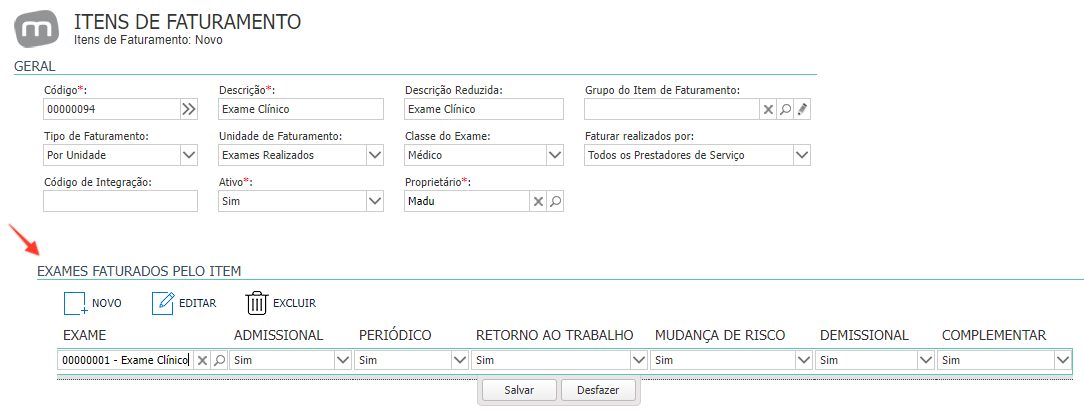
Task: Open the Unidade de Faturamento dropdown
Action: tap(375, 155)
